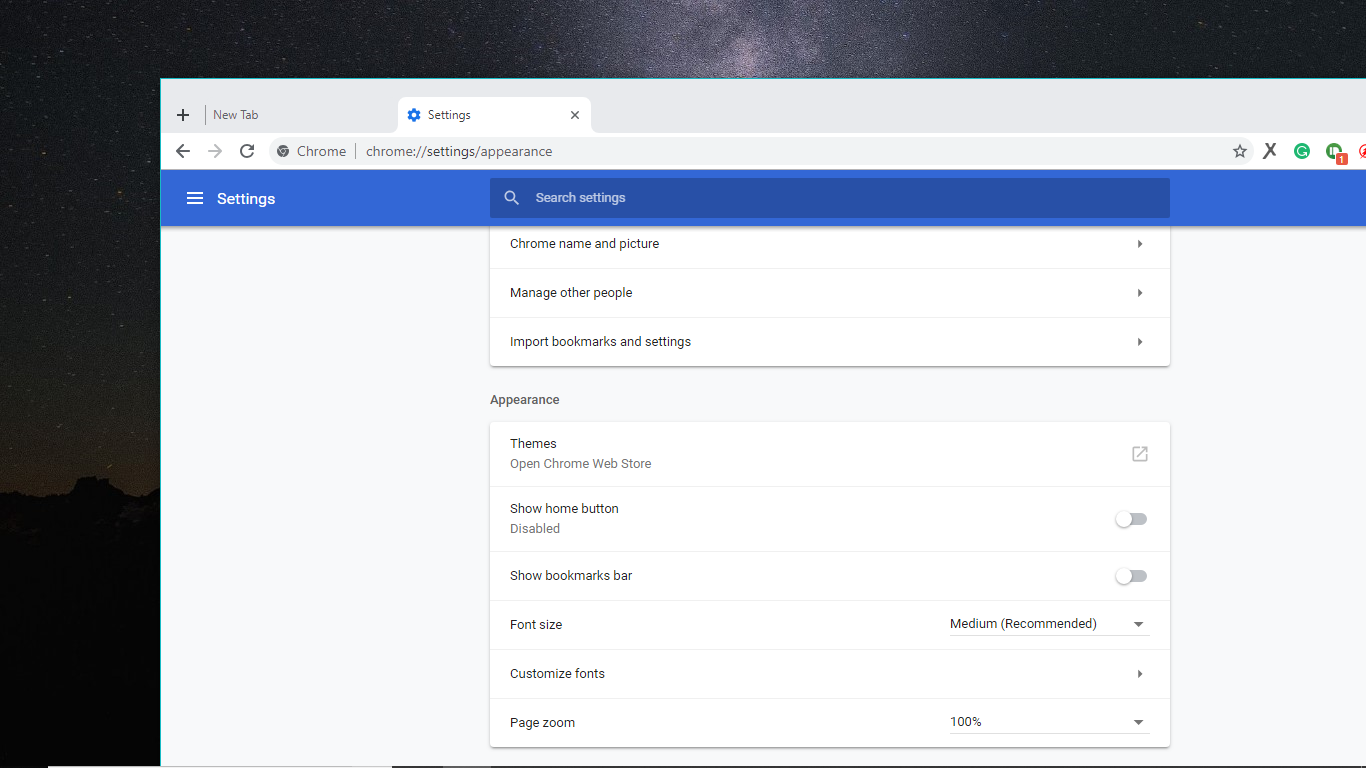Click the Disabled status under home button
Viewport: 1366px width, 768px height.
tap(535, 529)
